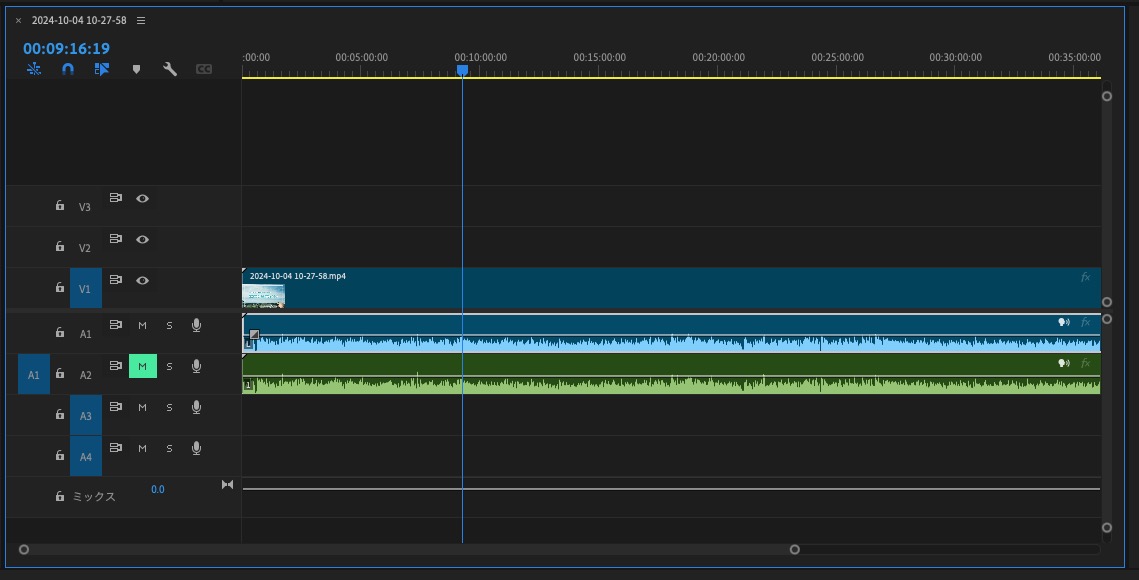Click the A1 source patch button
Screen dimensions: 1139x580
point(33,374)
